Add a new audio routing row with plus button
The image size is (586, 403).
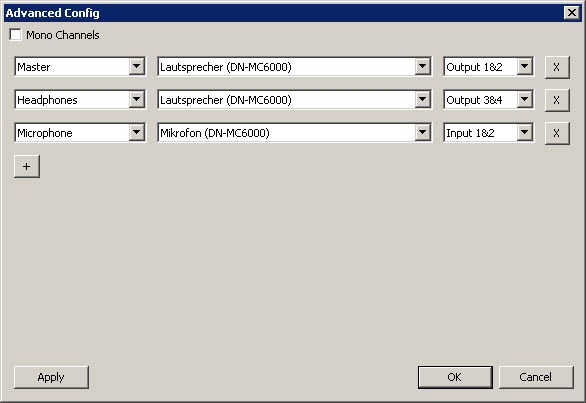pos(27,166)
